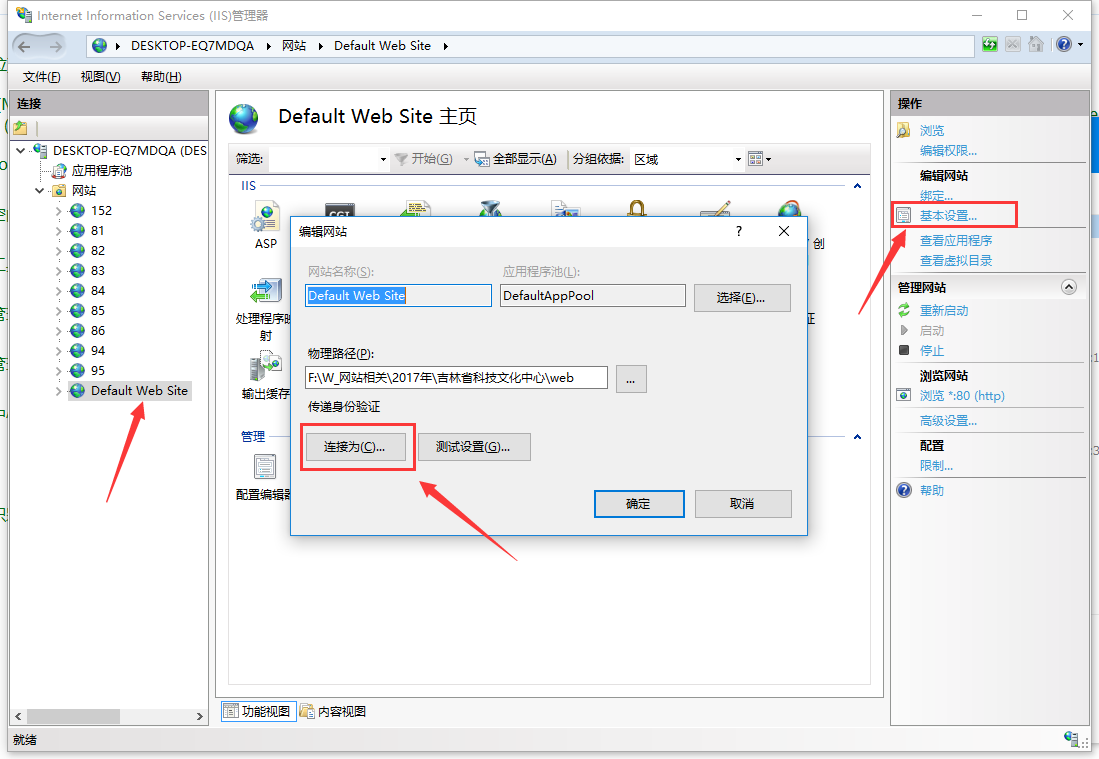Screen dimensions: 1099x759
Task: Collapse the 管理网站 section chevron
Action: point(1068,287)
